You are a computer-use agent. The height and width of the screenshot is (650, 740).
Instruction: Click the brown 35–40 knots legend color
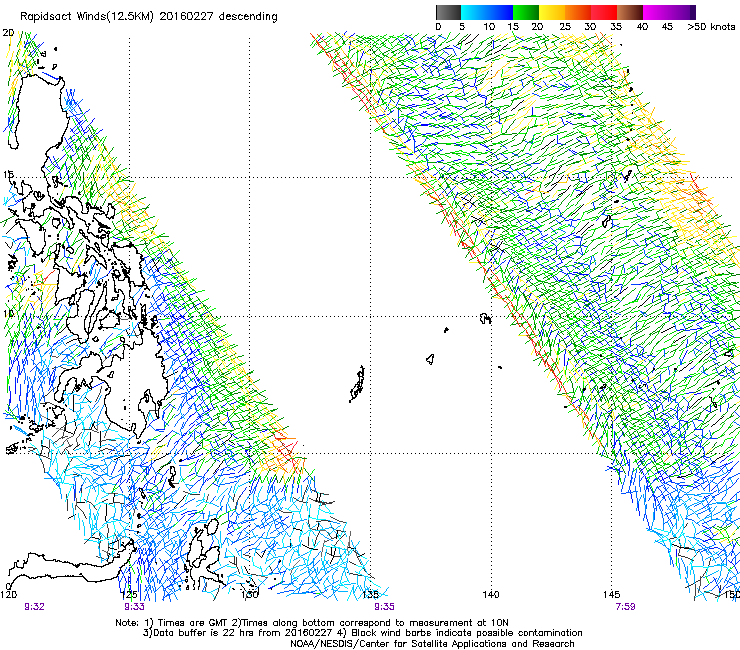(x=630, y=12)
